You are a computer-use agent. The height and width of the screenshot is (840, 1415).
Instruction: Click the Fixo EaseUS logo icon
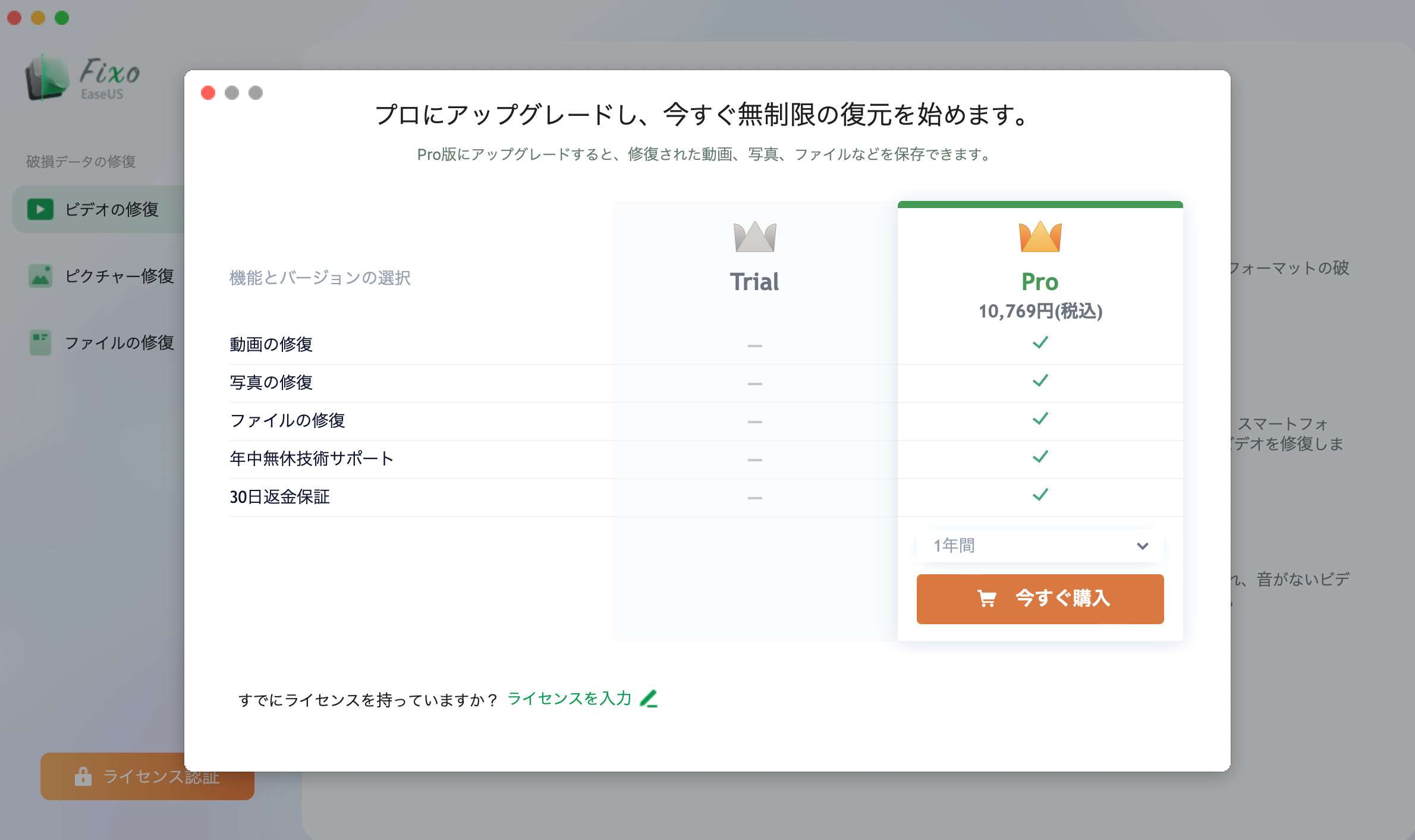[x=46, y=78]
